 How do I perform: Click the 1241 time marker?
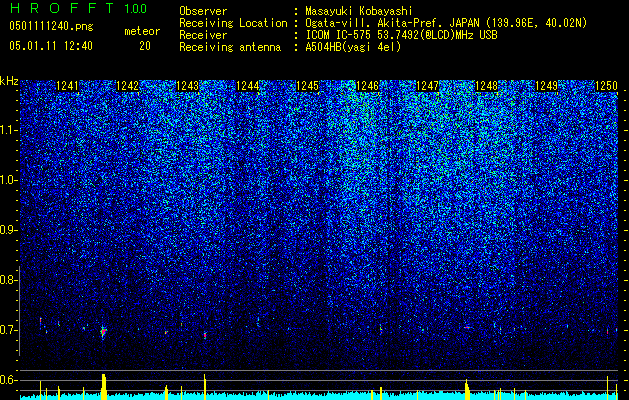click(x=67, y=86)
